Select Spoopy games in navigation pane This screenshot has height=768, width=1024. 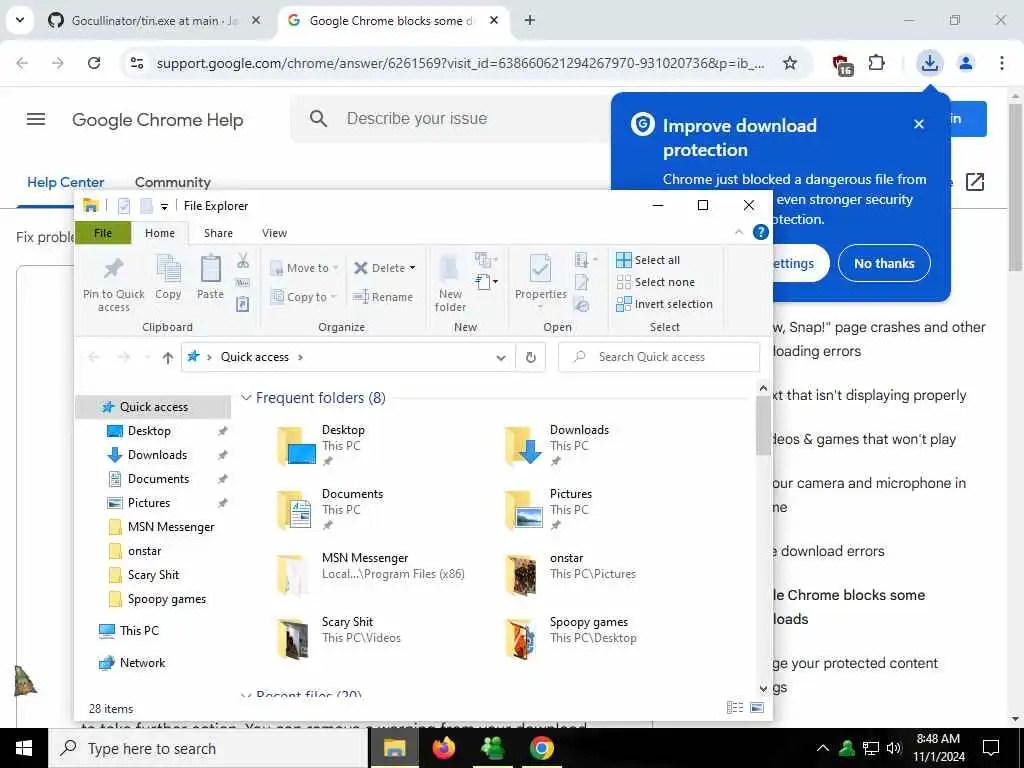pos(167,600)
